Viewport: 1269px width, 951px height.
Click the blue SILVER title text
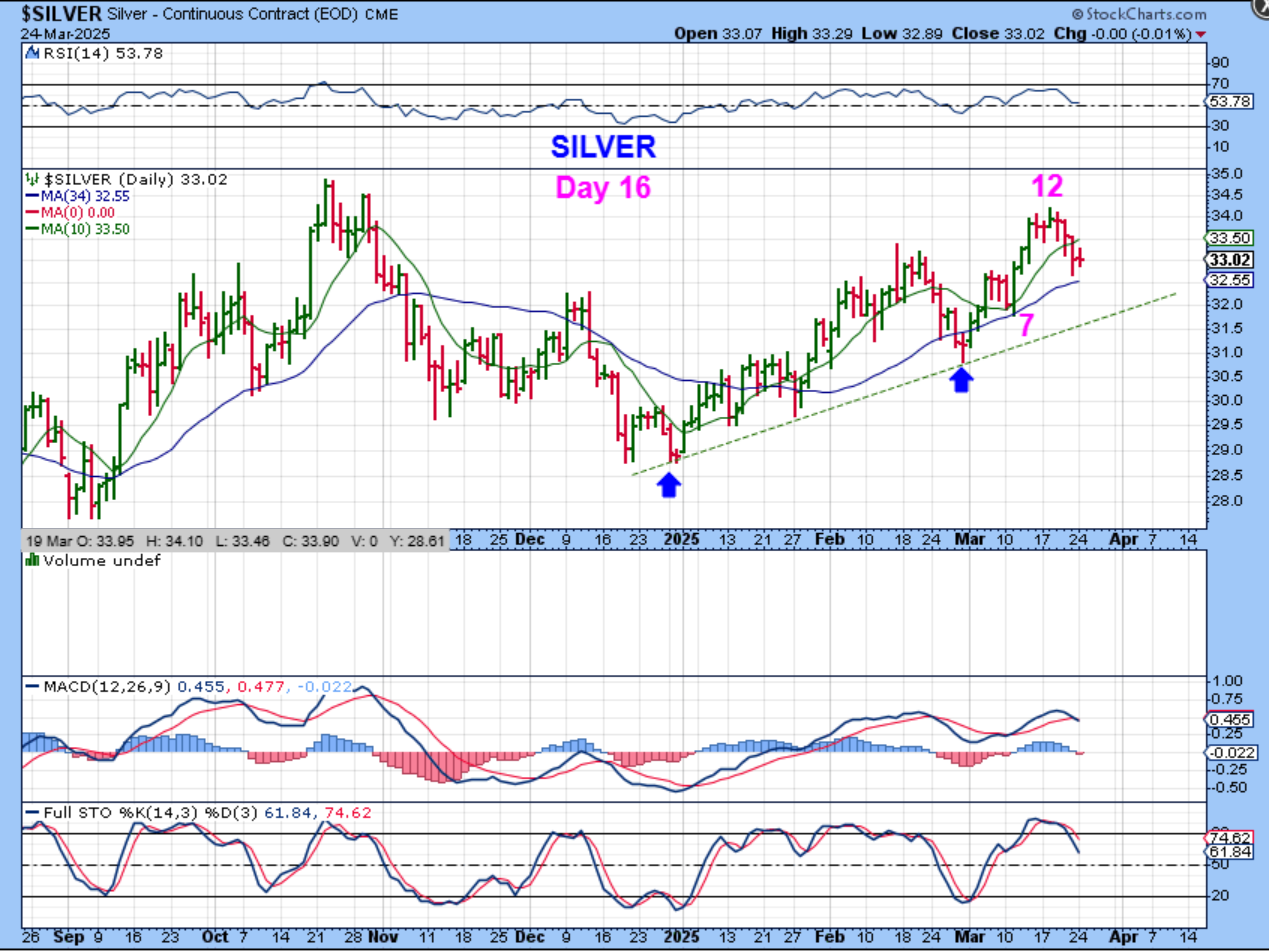click(603, 147)
